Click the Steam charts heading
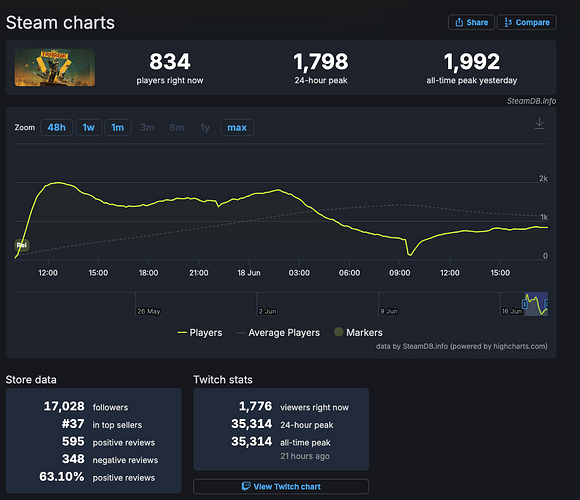This screenshot has height=500, width=580. [x=60, y=23]
